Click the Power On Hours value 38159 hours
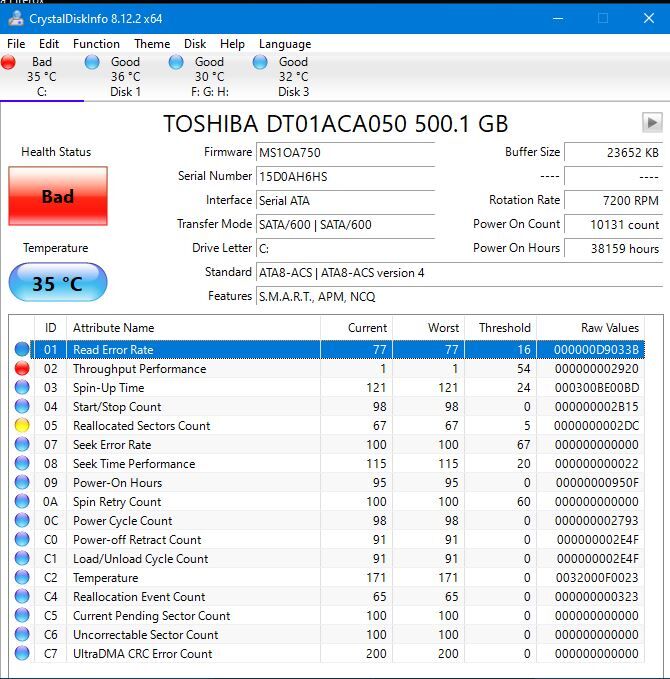Viewport: 670px width, 679px height. click(614, 248)
